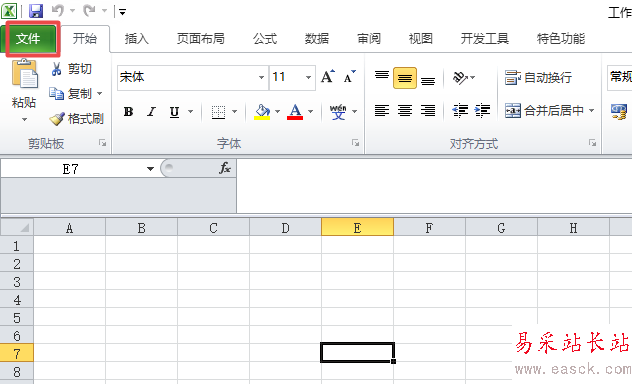The height and width of the screenshot is (384, 632).
Task: Click the Save icon in quick access toolbar
Action: 36,11
